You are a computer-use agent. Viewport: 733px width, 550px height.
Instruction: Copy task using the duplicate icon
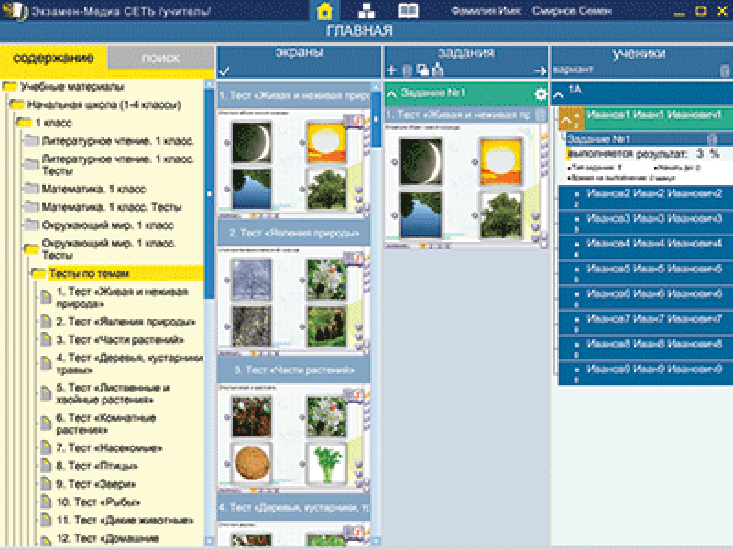[422, 70]
